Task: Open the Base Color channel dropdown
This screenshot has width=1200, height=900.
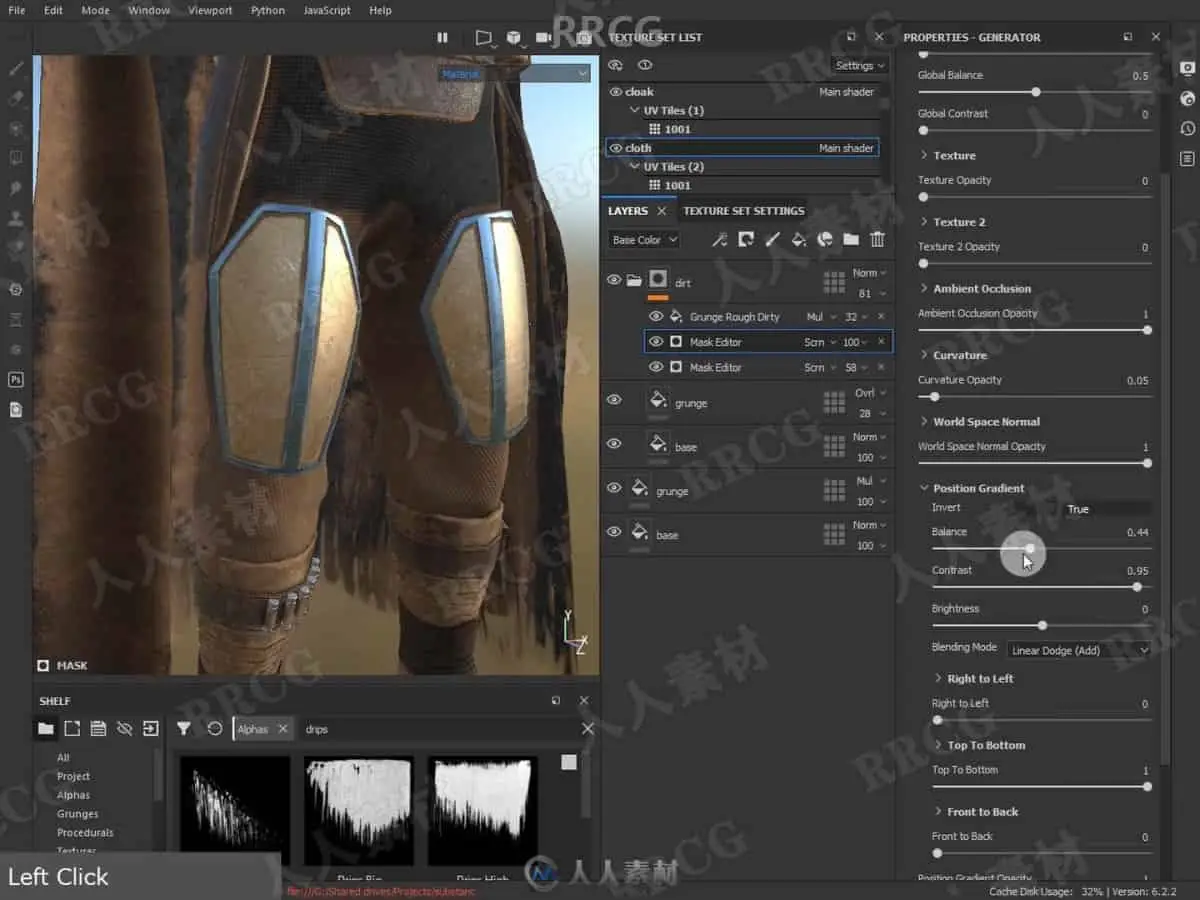Action: [644, 240]
